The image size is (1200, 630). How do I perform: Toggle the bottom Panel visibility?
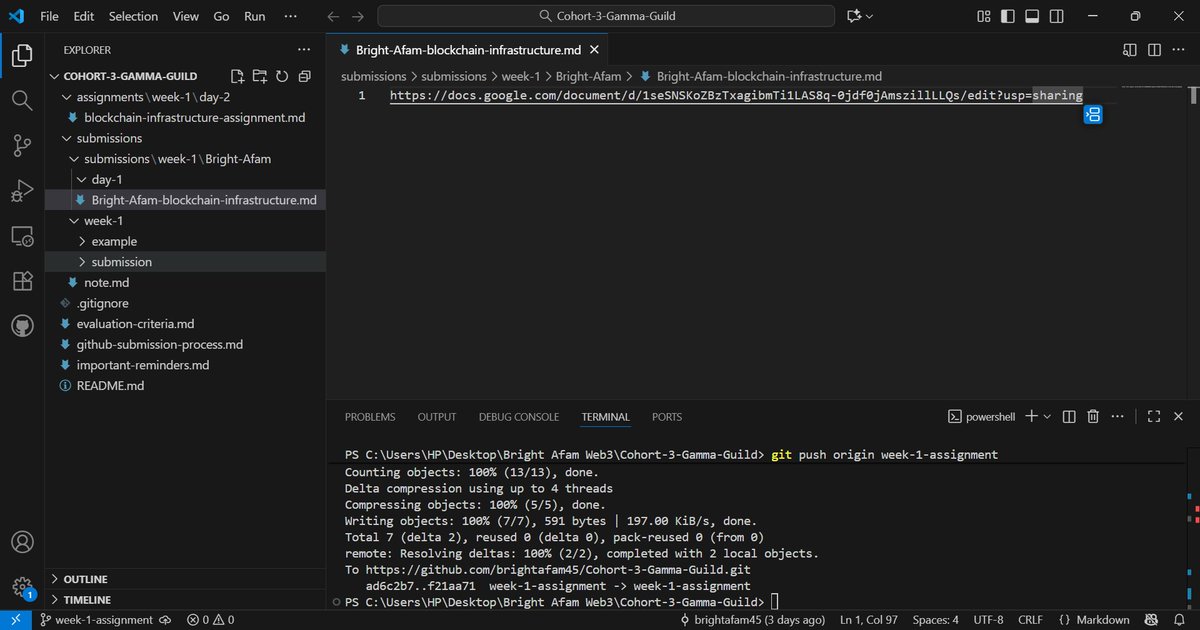tap(1032, 16)
